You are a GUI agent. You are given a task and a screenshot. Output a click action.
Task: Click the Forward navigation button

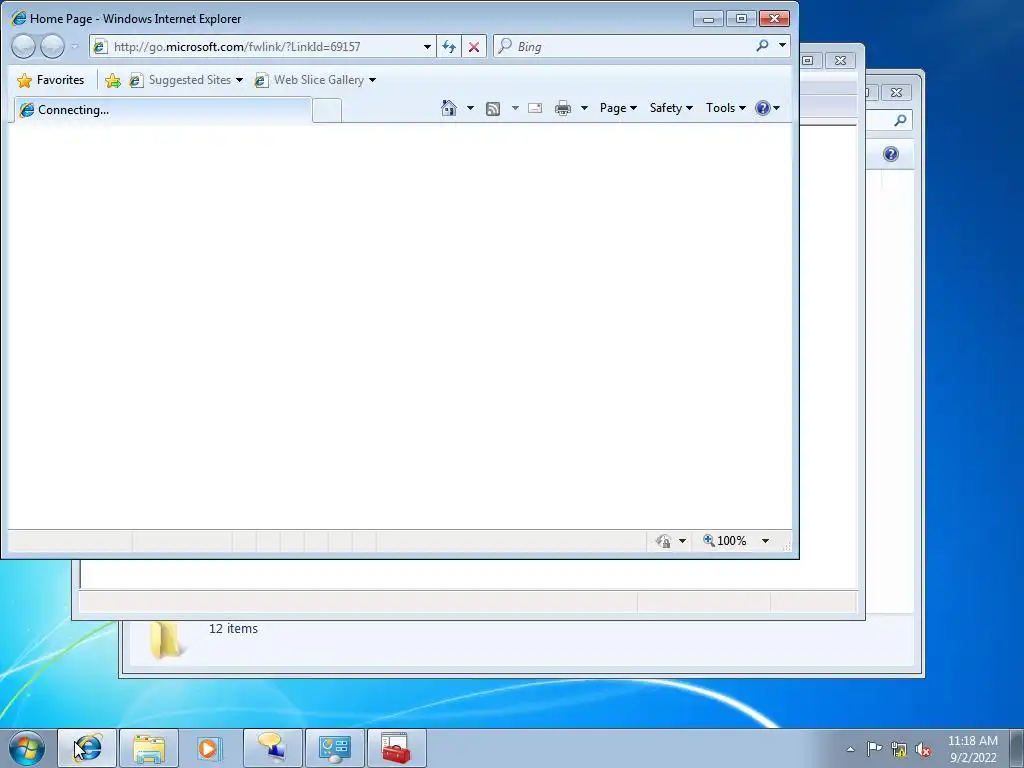coord(52,46)
